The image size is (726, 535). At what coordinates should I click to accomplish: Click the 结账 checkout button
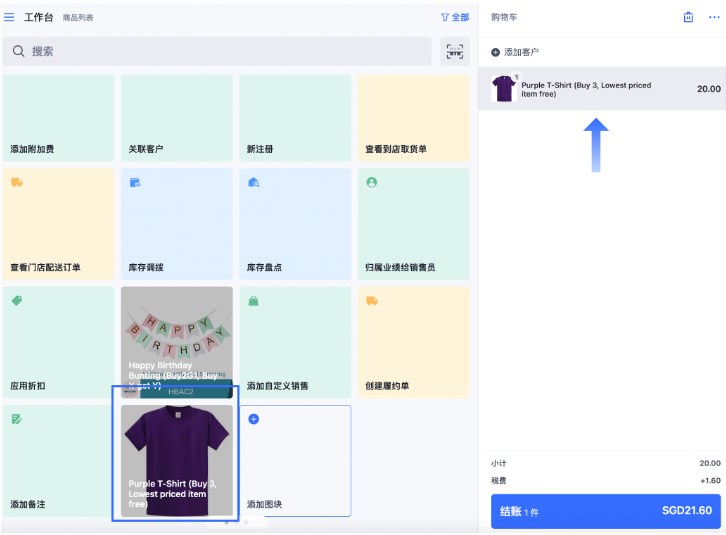[605, 510]
